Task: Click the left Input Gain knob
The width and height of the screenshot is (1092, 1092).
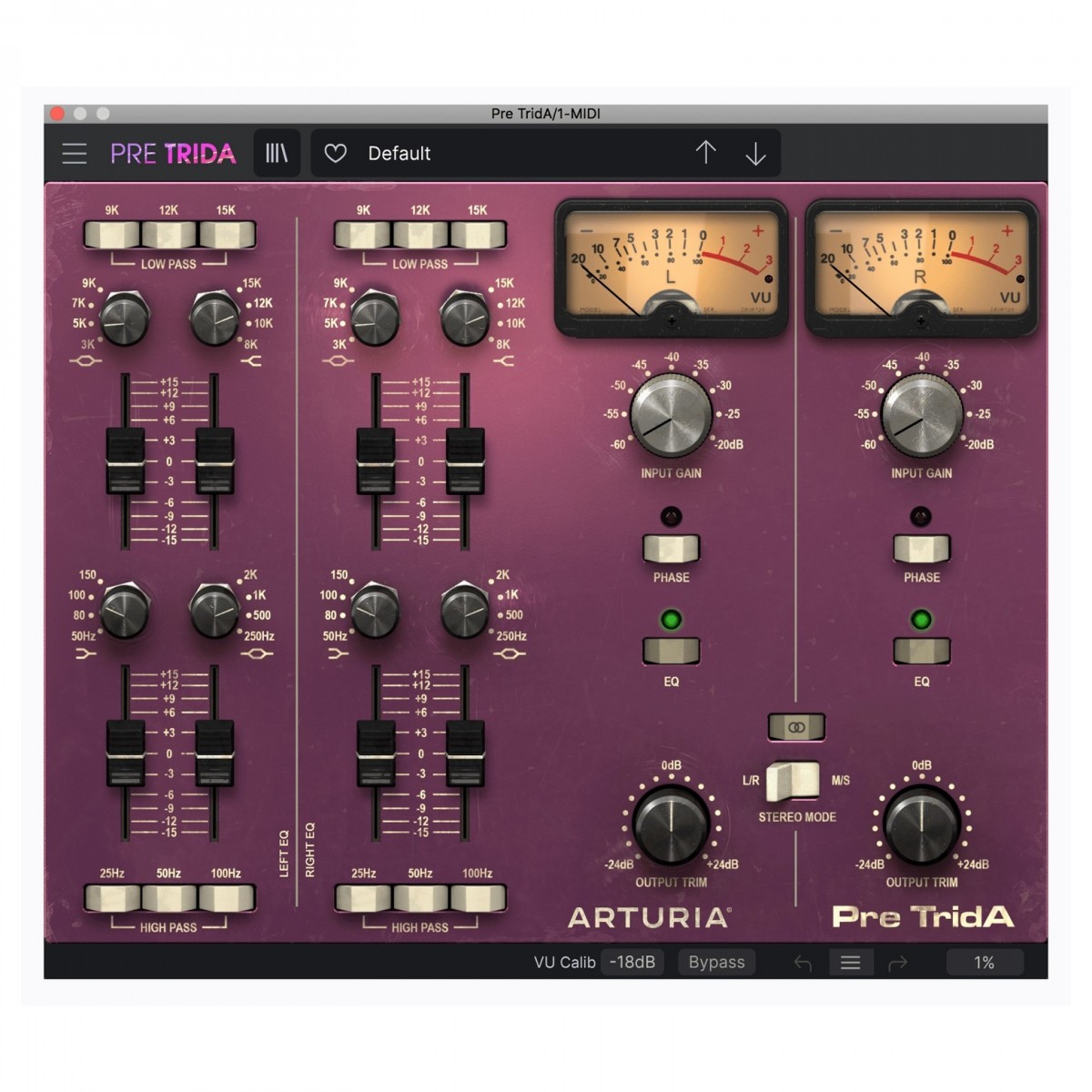Action: pyautogui.click(x=671, y=416)
